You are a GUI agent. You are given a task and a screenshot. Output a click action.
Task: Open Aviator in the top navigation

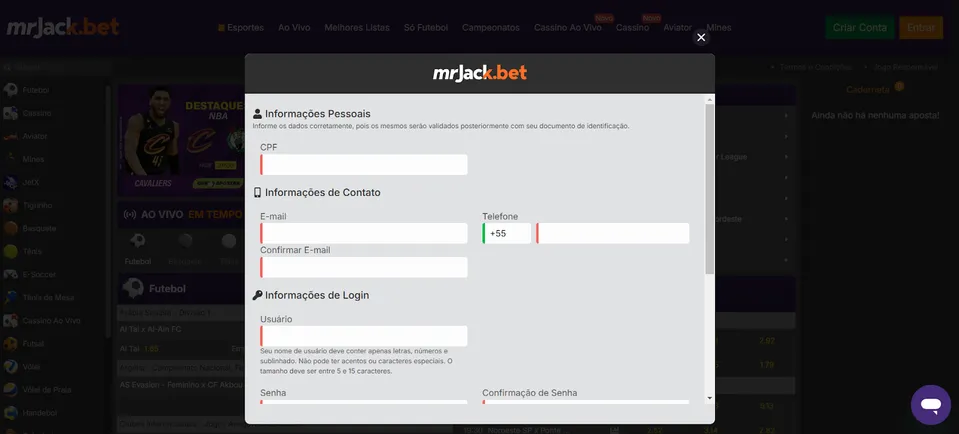tap(678, 28)
